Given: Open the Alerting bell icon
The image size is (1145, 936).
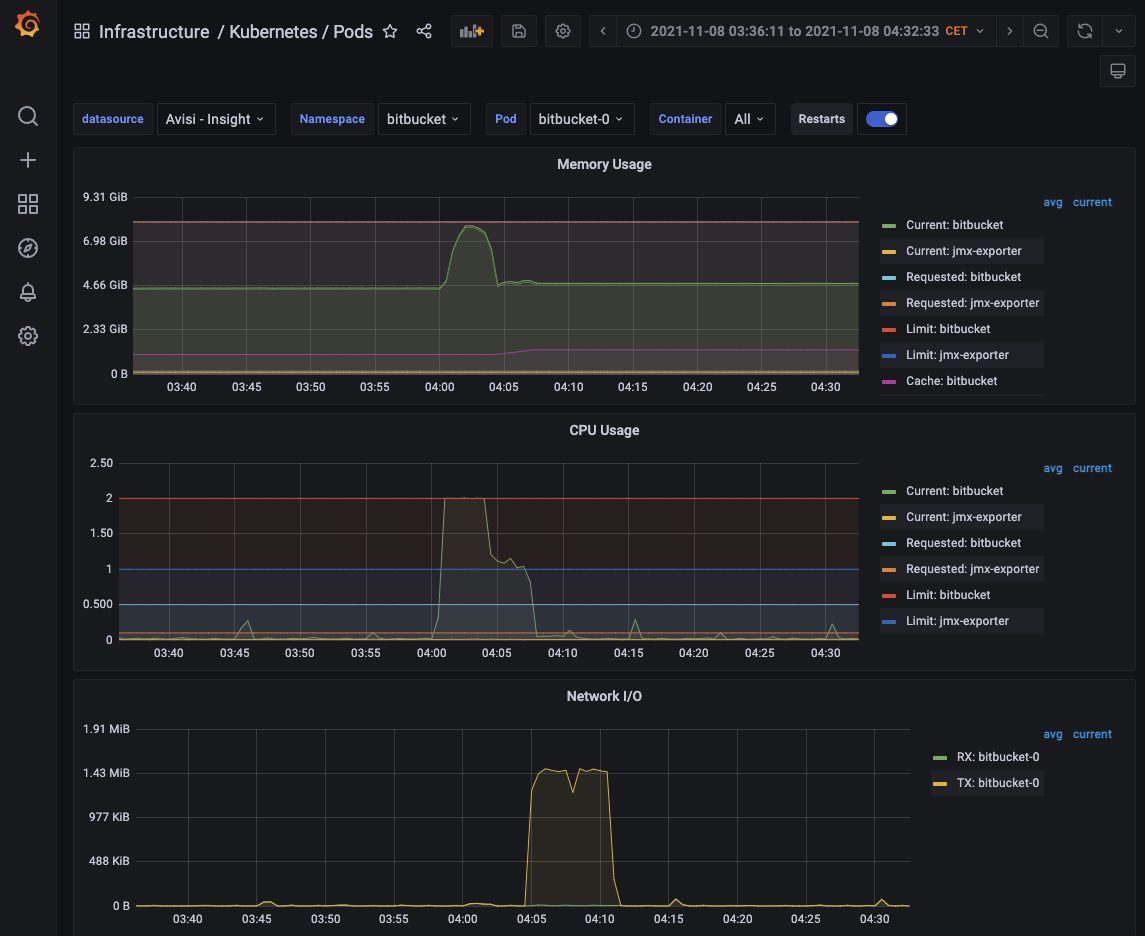Looking at the screenshot, I should tap(28, 292).
